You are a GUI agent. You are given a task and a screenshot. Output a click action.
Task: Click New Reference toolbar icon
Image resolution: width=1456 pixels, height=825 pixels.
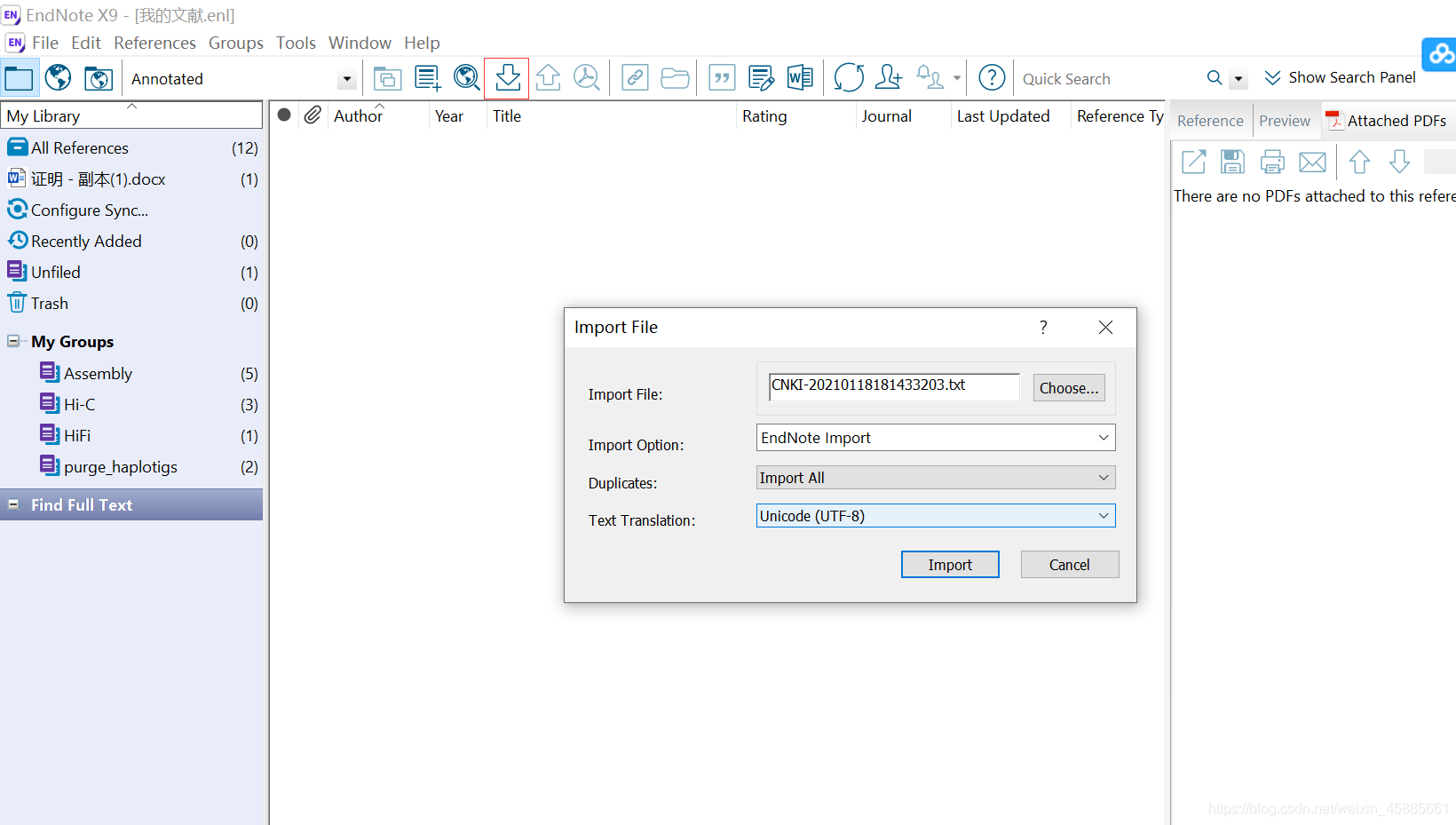[x=427, y=78]
